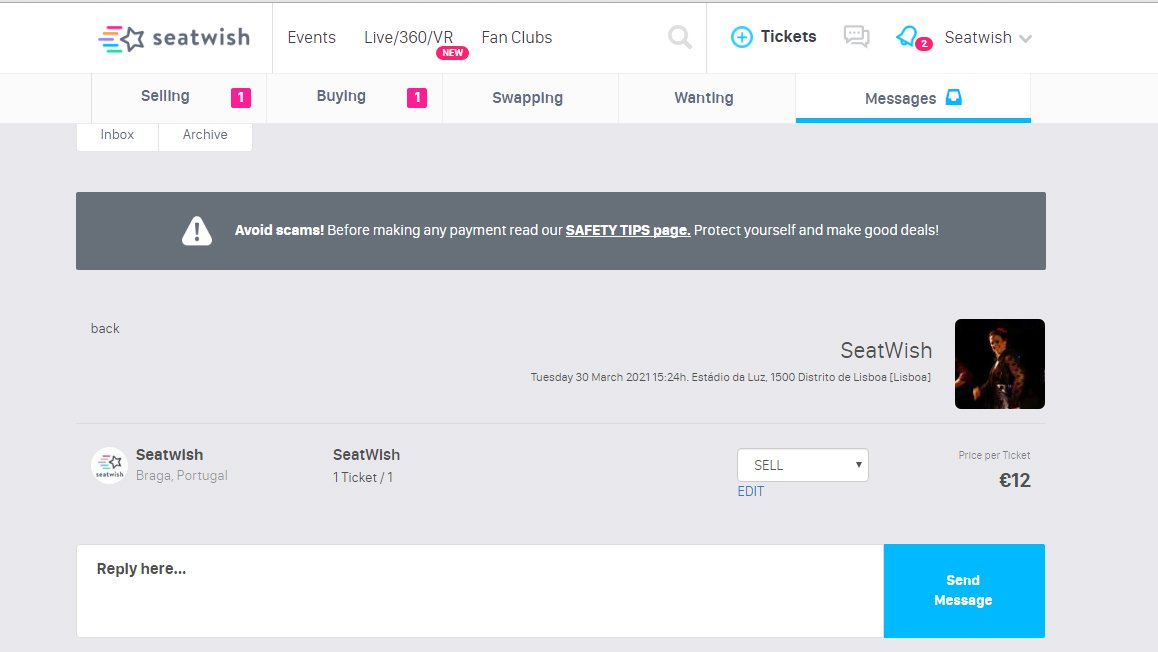
Task: Open the Inbox sub-tab
Action: pyautogui.click(x=117, y=134)
